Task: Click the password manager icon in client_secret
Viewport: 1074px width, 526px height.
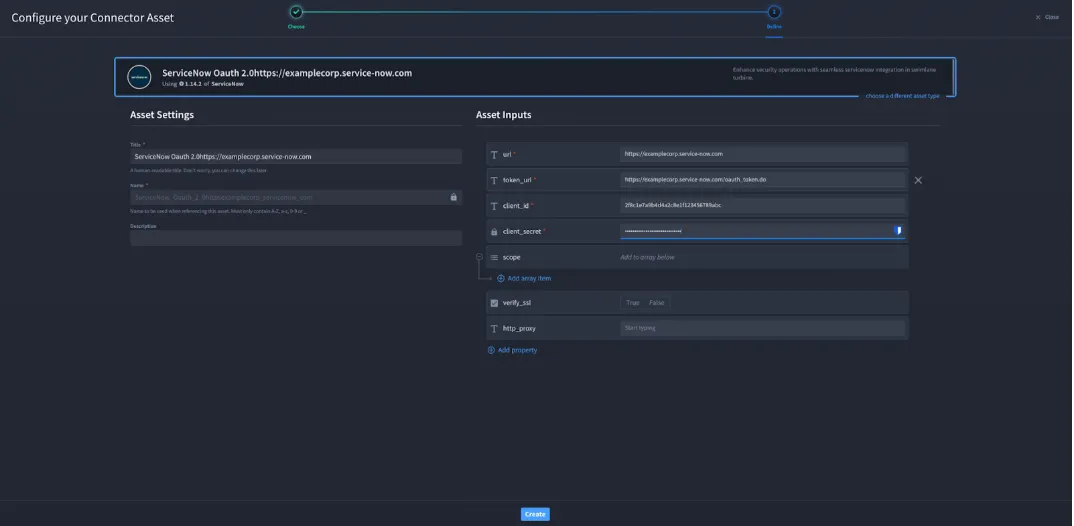Action: pyautogui.click(x=898, y=231)
